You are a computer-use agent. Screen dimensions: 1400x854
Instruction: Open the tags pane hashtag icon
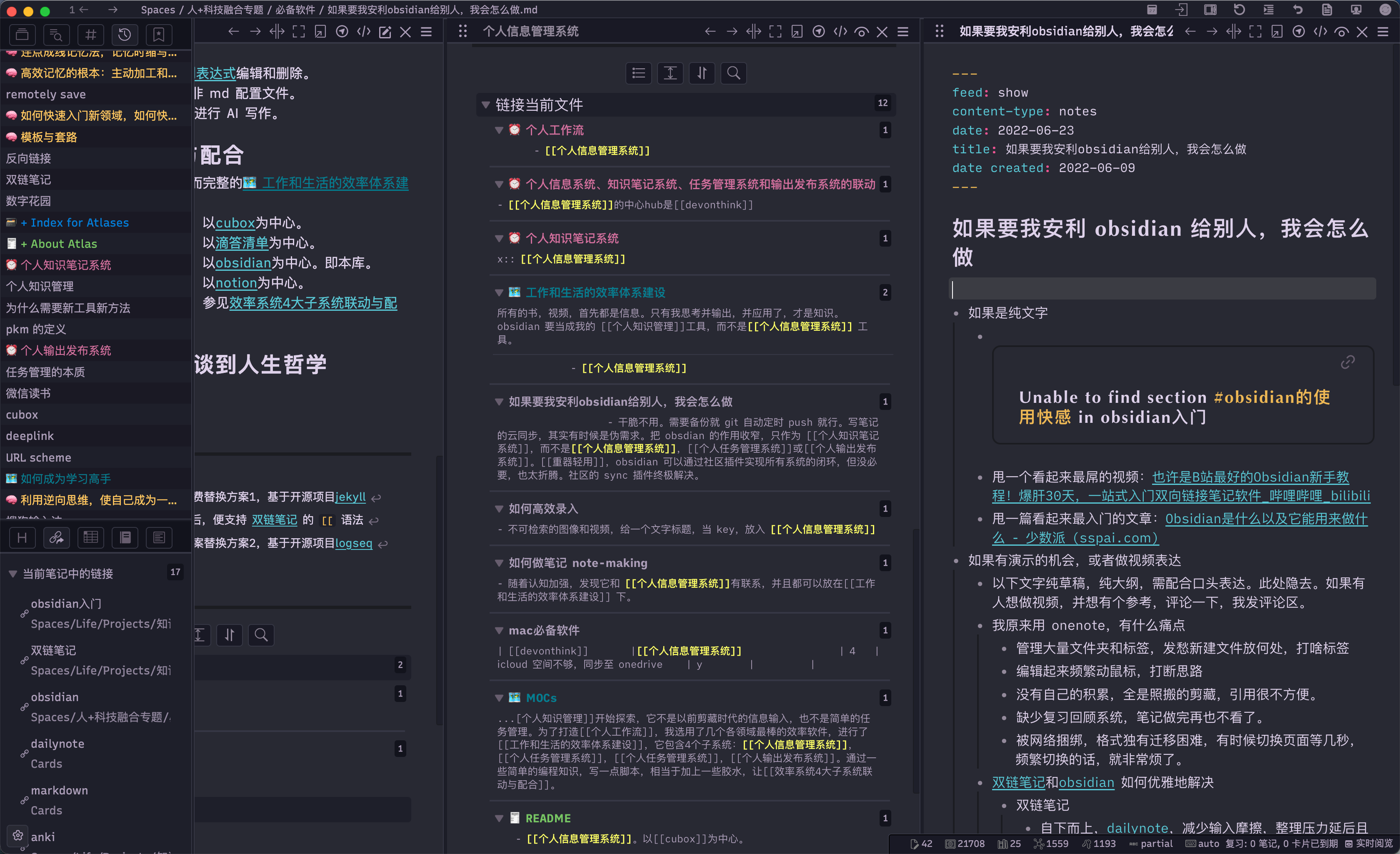[90, 35]
